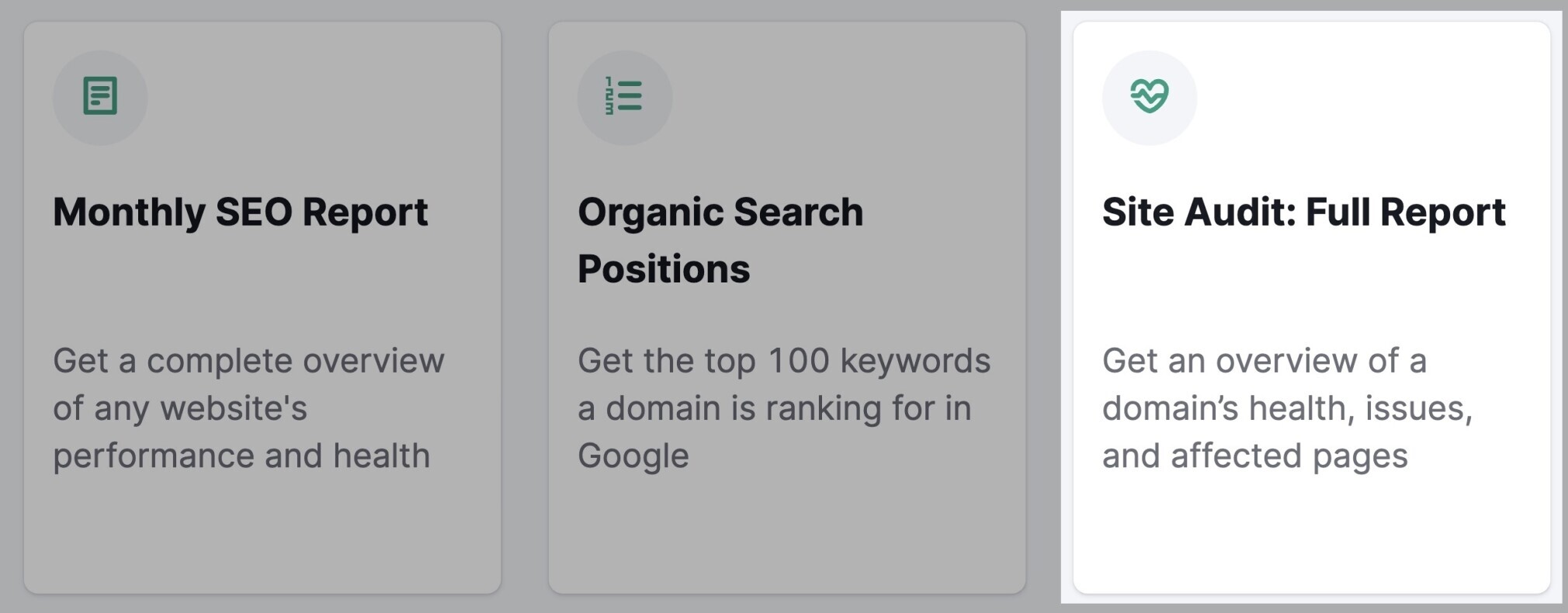Select the circle around the numbered list icon

pos(625,98)
